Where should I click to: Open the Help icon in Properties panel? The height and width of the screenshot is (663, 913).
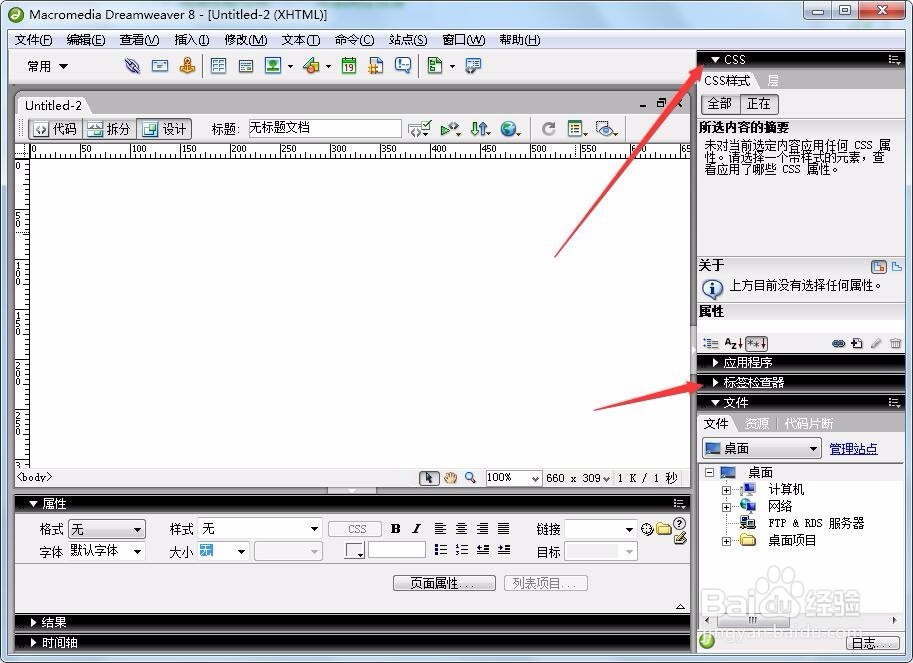click(x=679, y=523)
